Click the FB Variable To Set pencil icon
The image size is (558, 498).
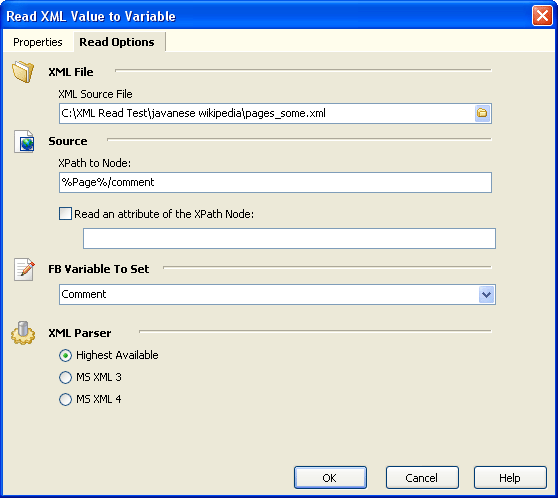(x=24, y=269)
